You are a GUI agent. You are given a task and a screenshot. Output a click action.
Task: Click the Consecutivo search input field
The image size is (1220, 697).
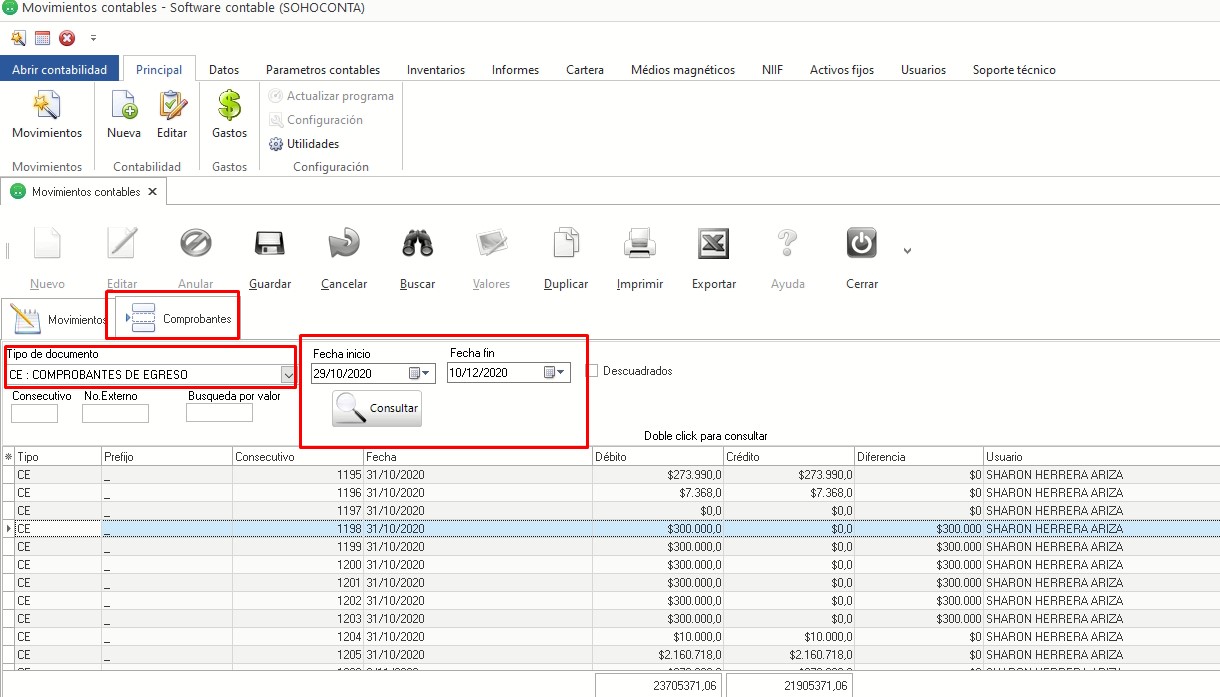pyautogui.click(x=34, y=414)
